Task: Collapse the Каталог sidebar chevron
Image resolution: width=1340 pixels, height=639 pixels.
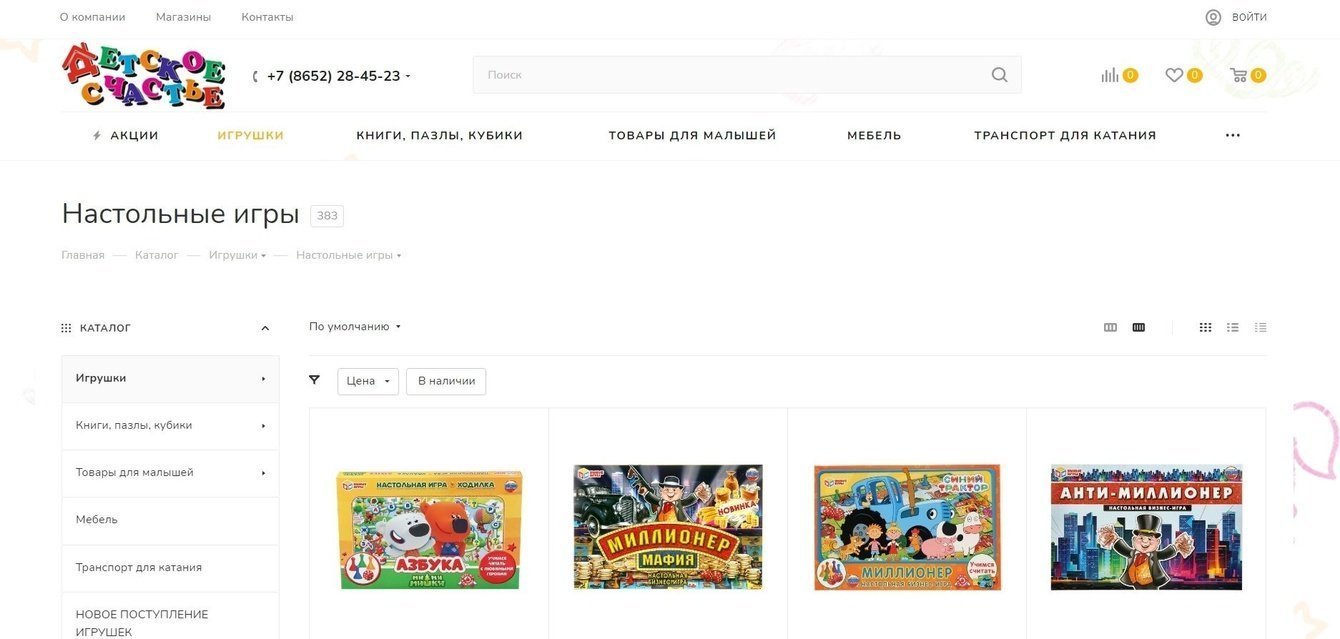Action: click(x=265, y=328)
